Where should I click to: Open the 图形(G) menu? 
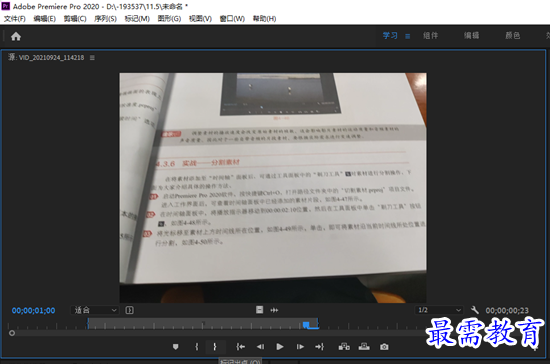point(169,19)
